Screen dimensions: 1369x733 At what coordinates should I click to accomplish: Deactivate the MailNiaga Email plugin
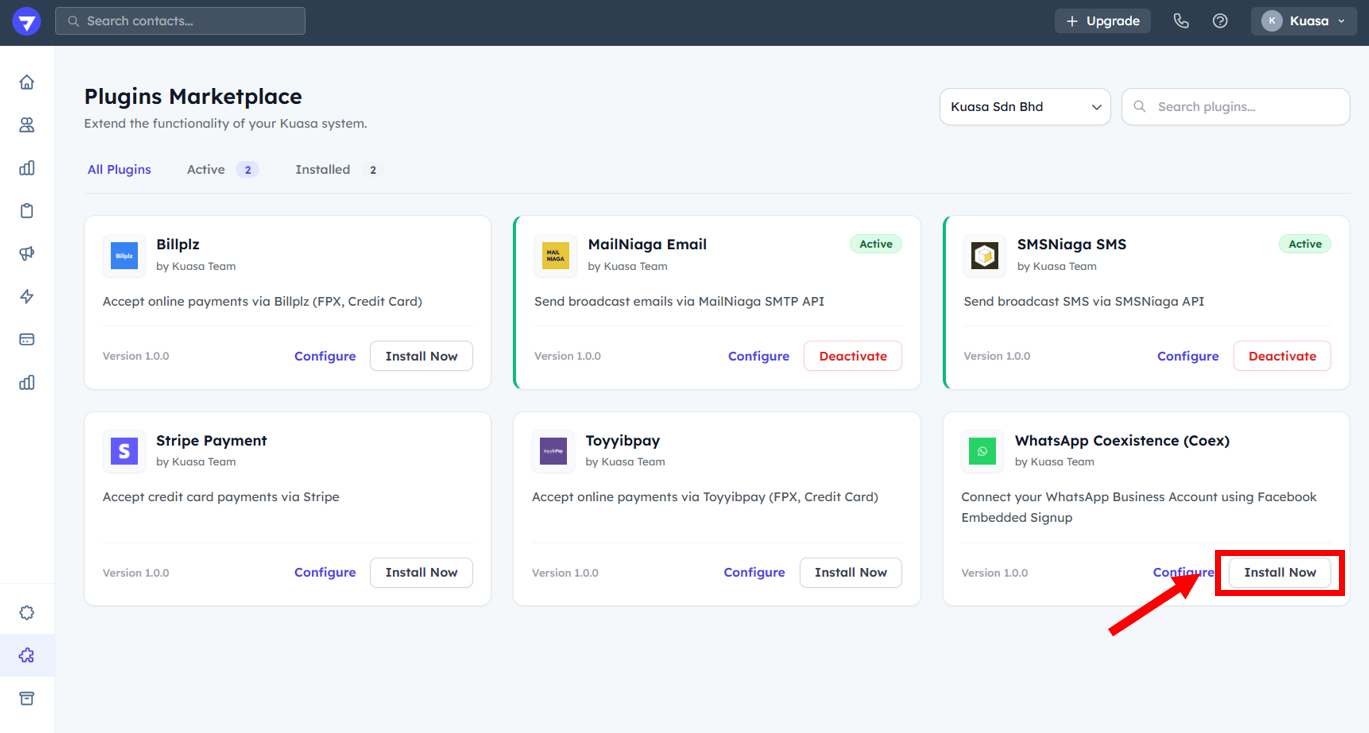pos(852,356)
